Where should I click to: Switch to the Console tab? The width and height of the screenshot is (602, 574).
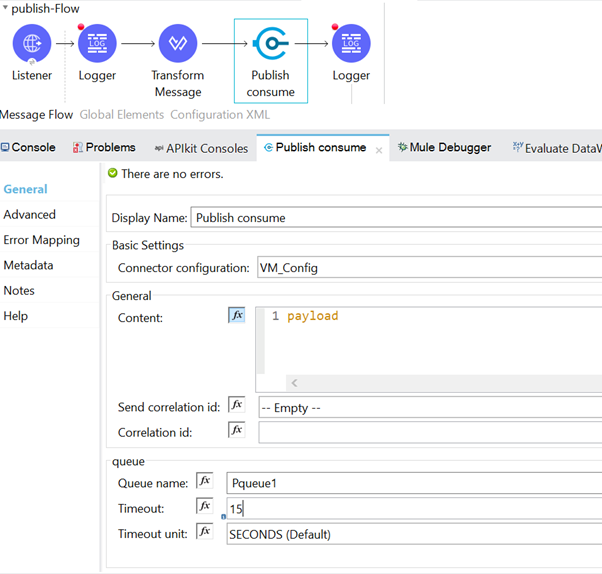tap(29, 147)
